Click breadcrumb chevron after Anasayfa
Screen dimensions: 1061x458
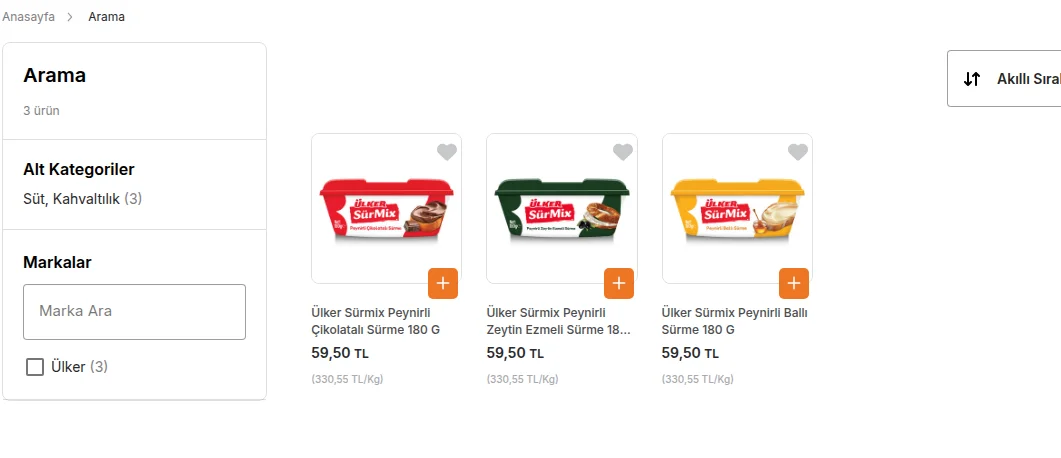pyautogui.click(x=70, y=17)
